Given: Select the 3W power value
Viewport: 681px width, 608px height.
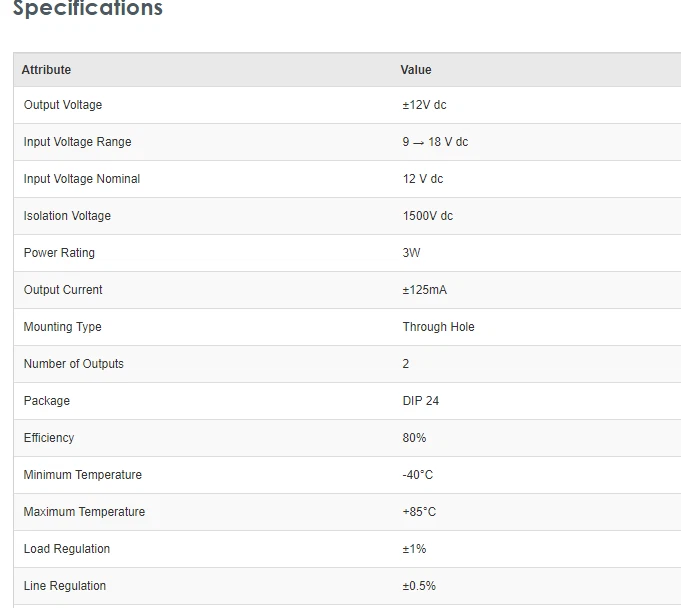Looking at the screenshot, I should (412, 253).
